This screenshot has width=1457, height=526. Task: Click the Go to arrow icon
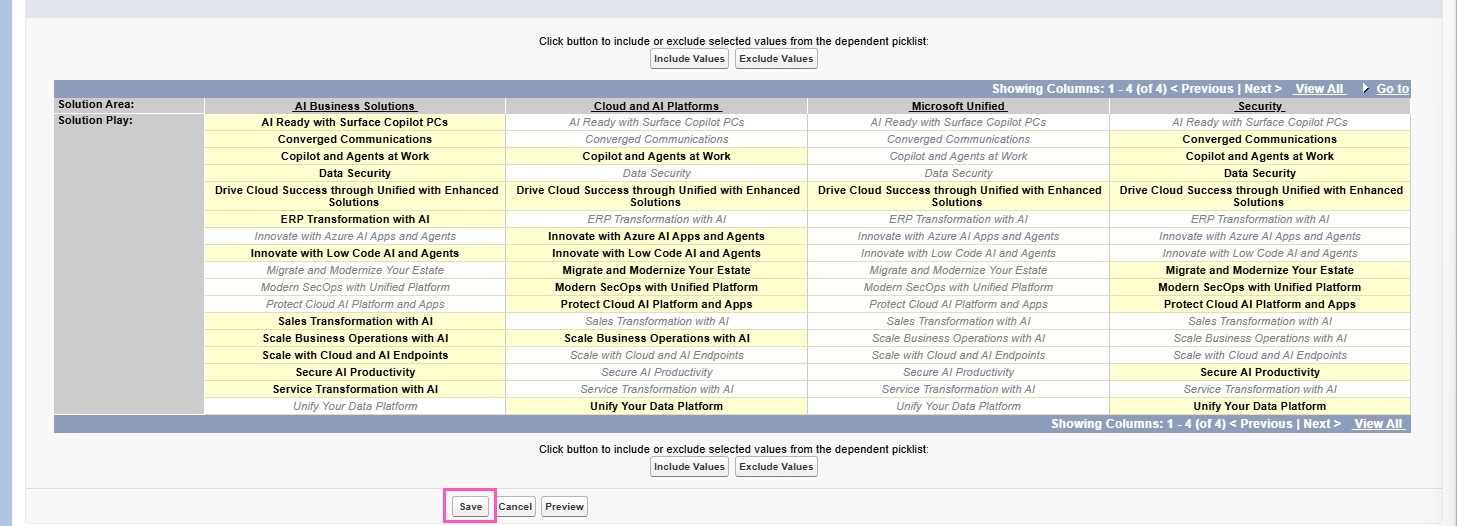point(1366,89)
